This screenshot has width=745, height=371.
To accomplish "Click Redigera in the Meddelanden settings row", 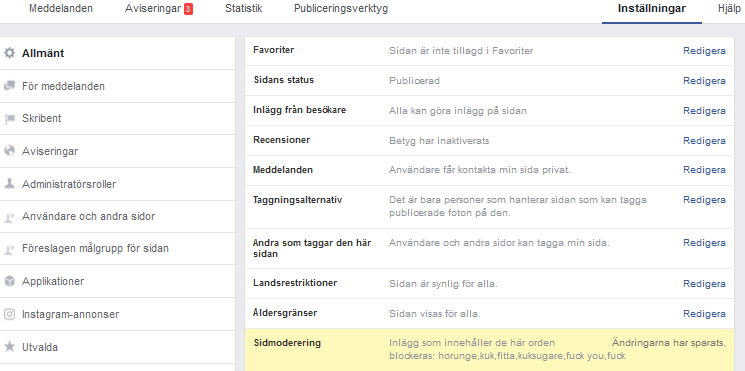I will tap(704, 170).
